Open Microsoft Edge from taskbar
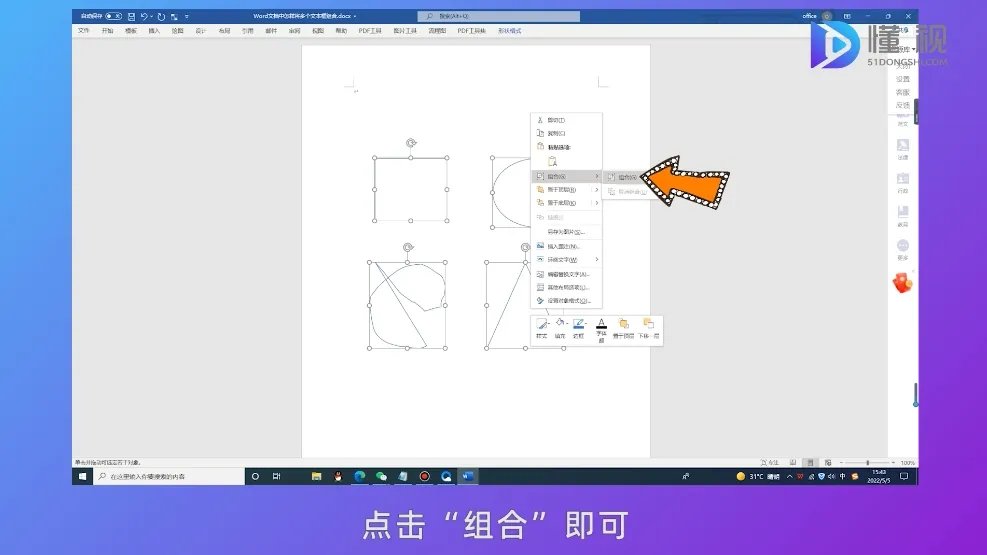 (x=359, y=476)
